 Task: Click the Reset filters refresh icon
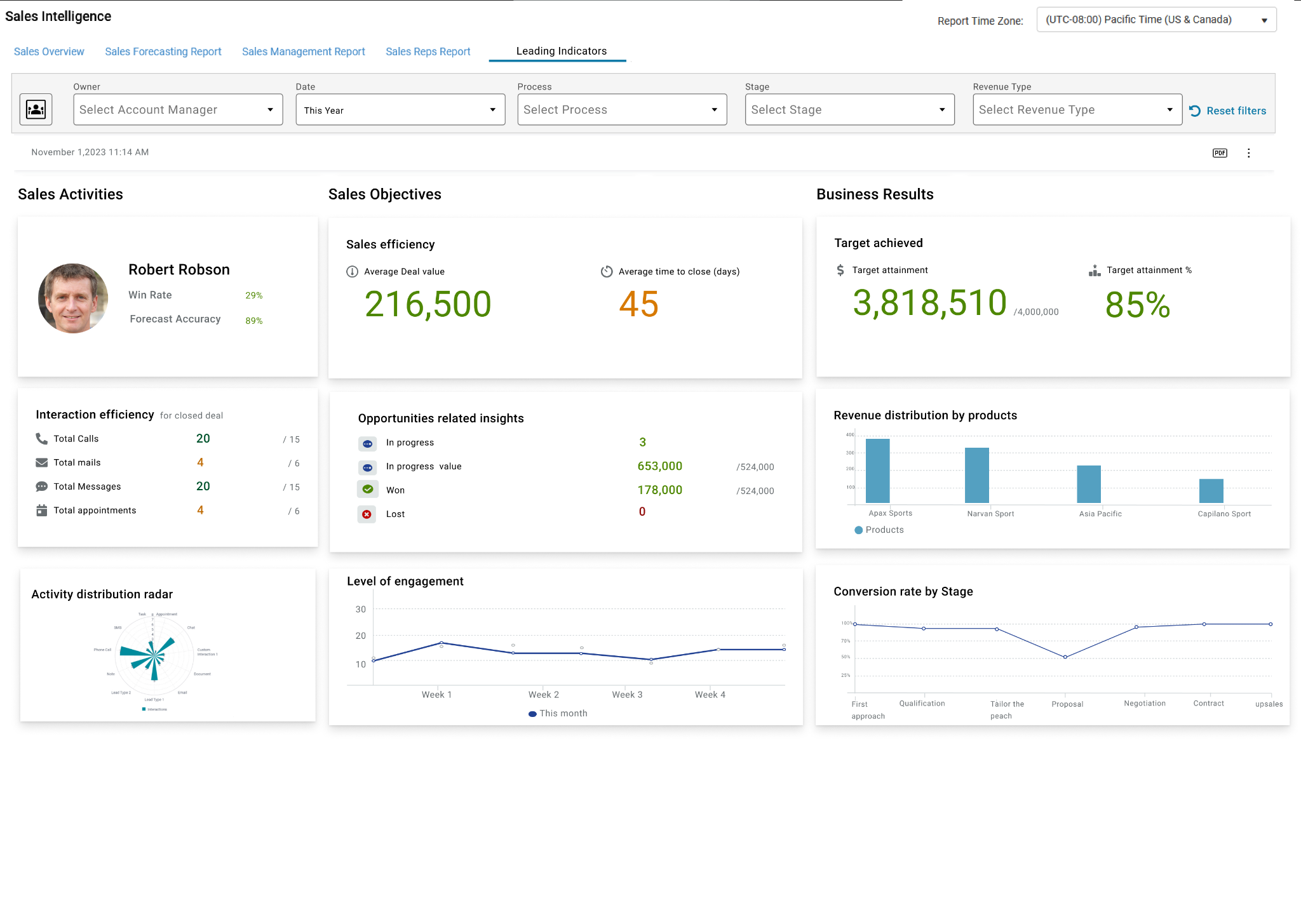pos(1195,110)
